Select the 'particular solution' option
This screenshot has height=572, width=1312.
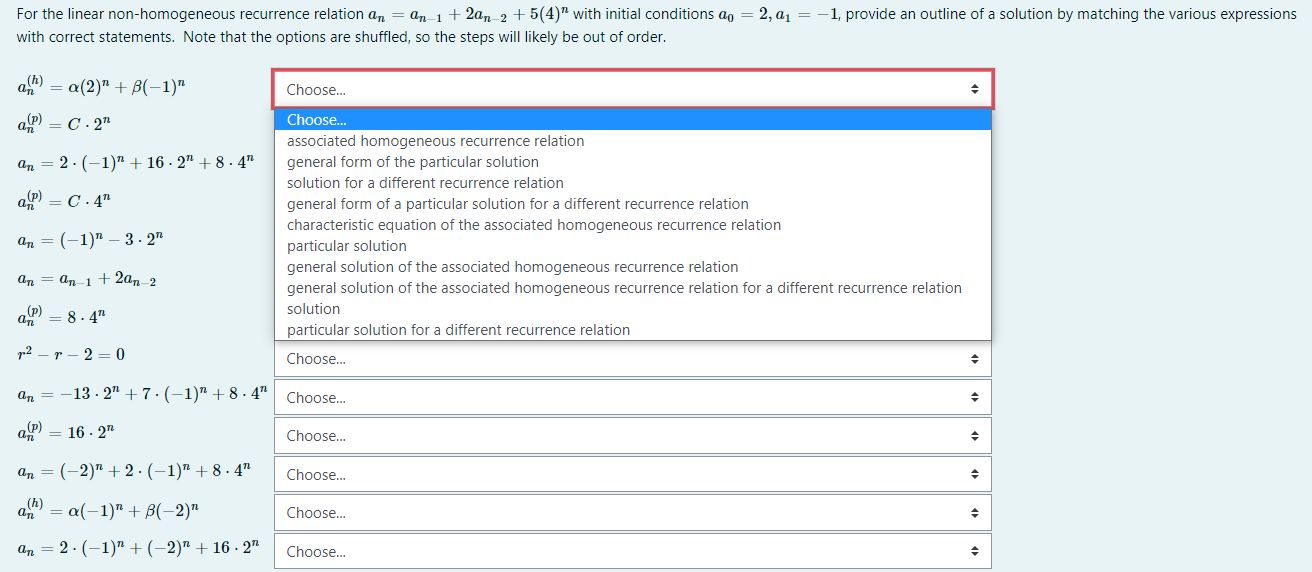pos(633,246)
